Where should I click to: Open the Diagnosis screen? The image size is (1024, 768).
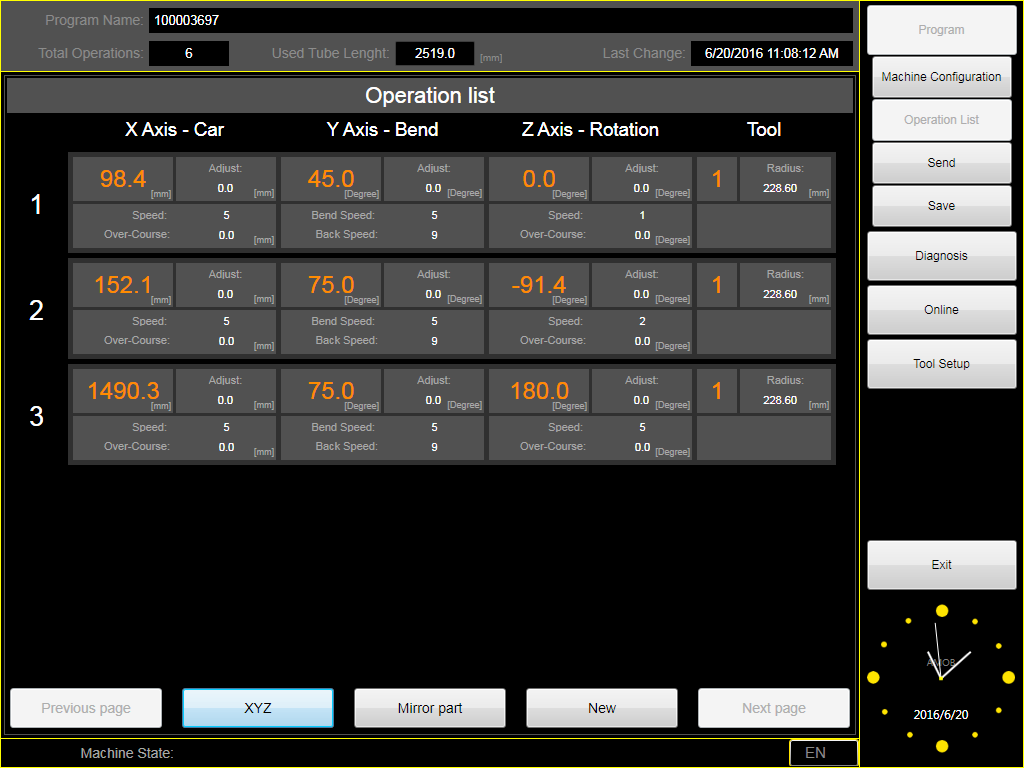pos(941,256)
